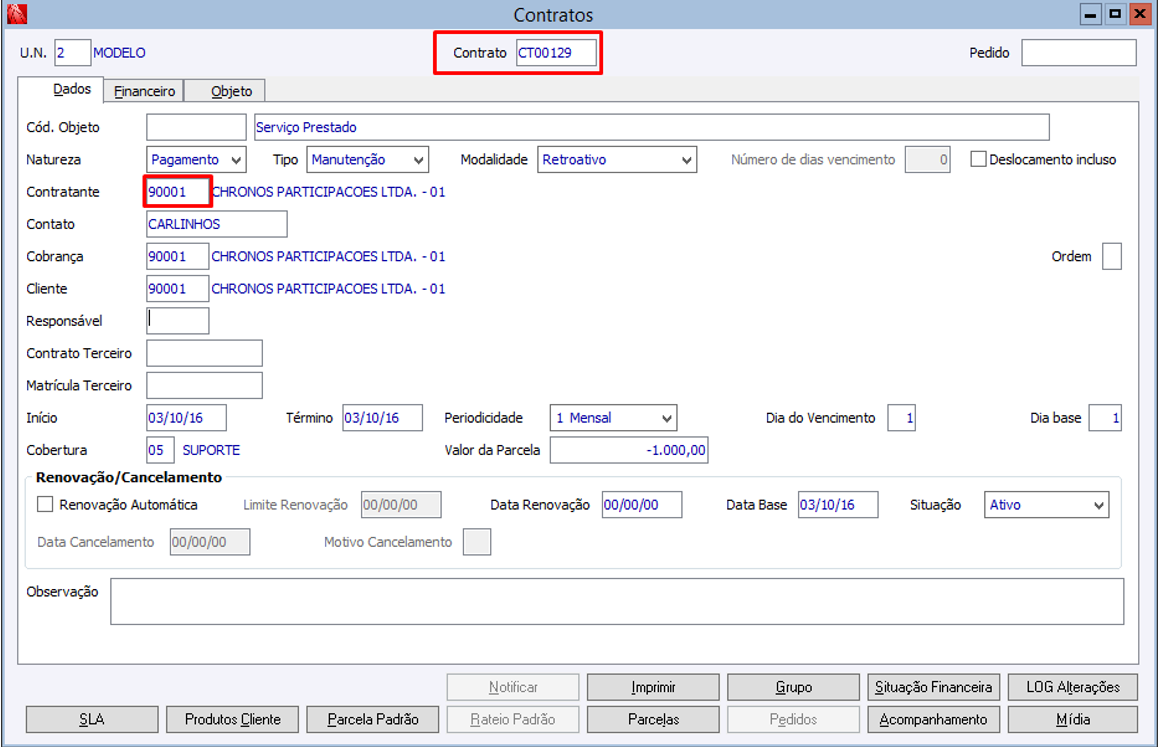This screenshot has width=1160, height=749.
Task: Click the Valor da Parcela field
Action: 629,450
